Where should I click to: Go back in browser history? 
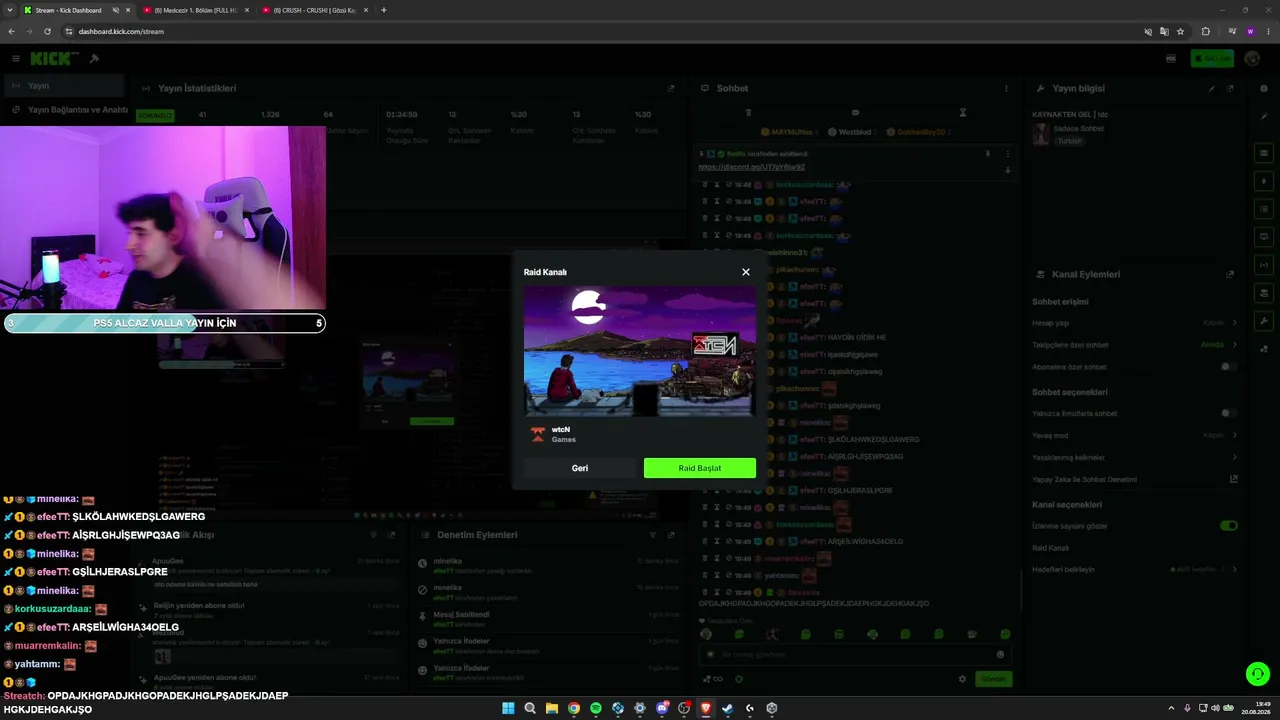[x=11, y=31]
